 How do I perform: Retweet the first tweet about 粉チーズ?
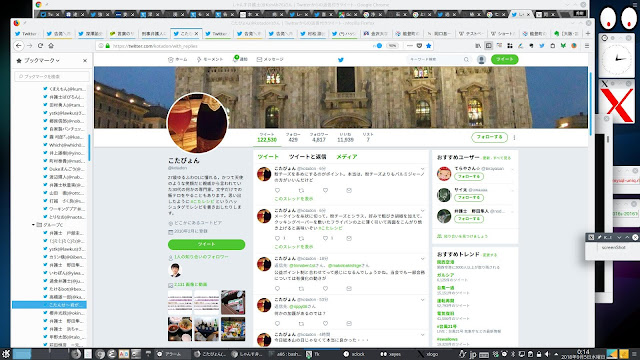pos(301,191)
